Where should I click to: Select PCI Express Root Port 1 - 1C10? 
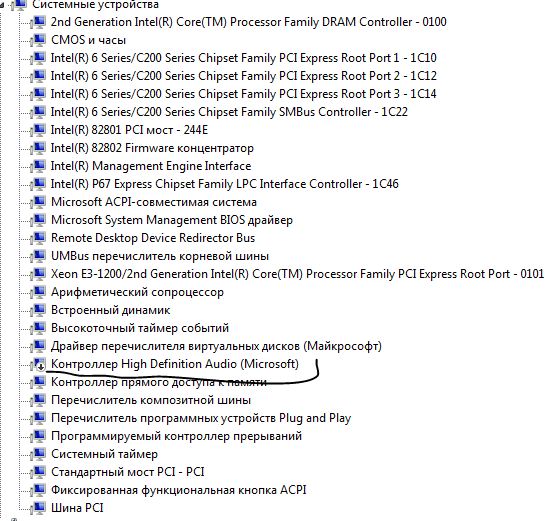[244, 58]
